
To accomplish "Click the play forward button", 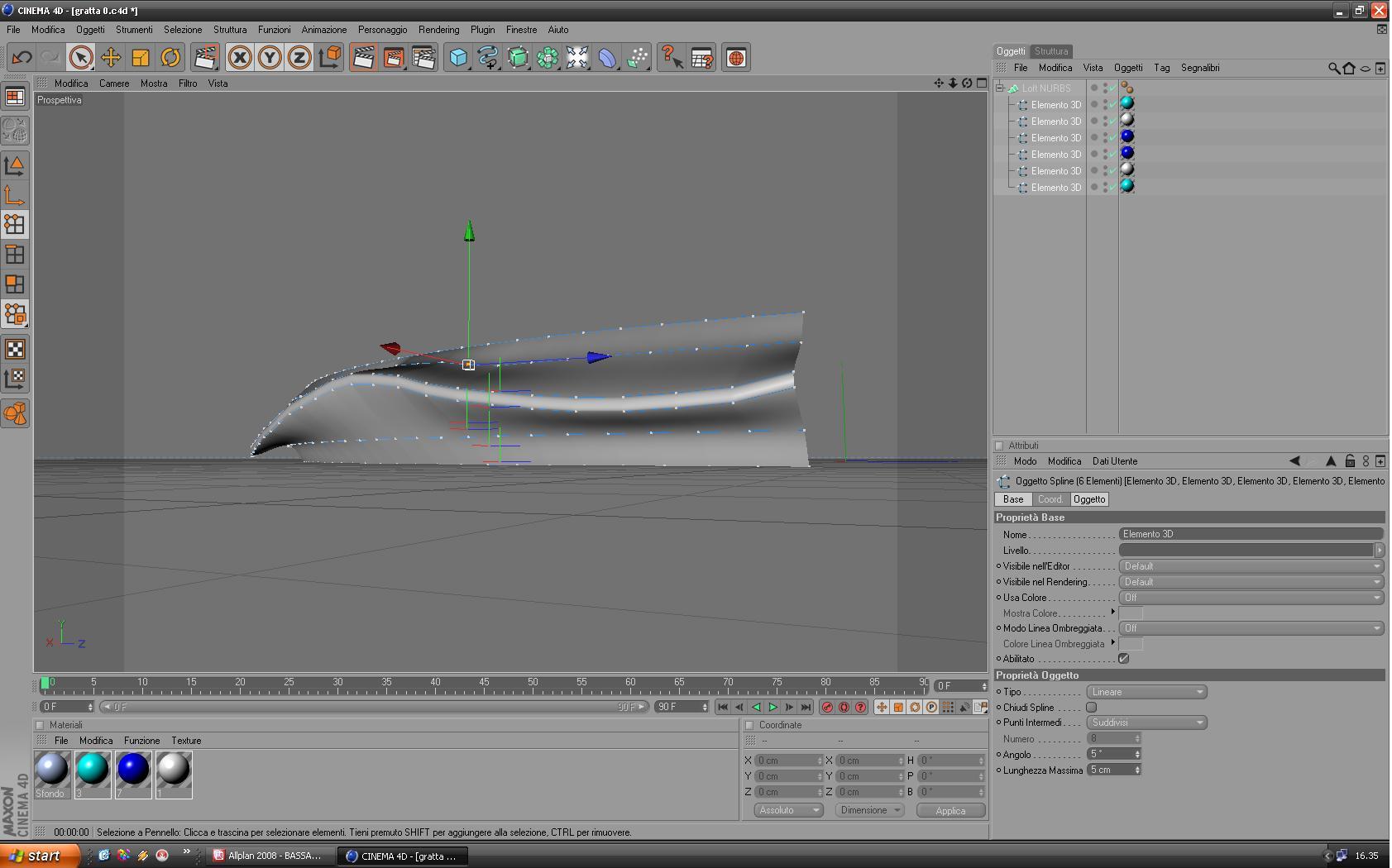I will [773, 707].
